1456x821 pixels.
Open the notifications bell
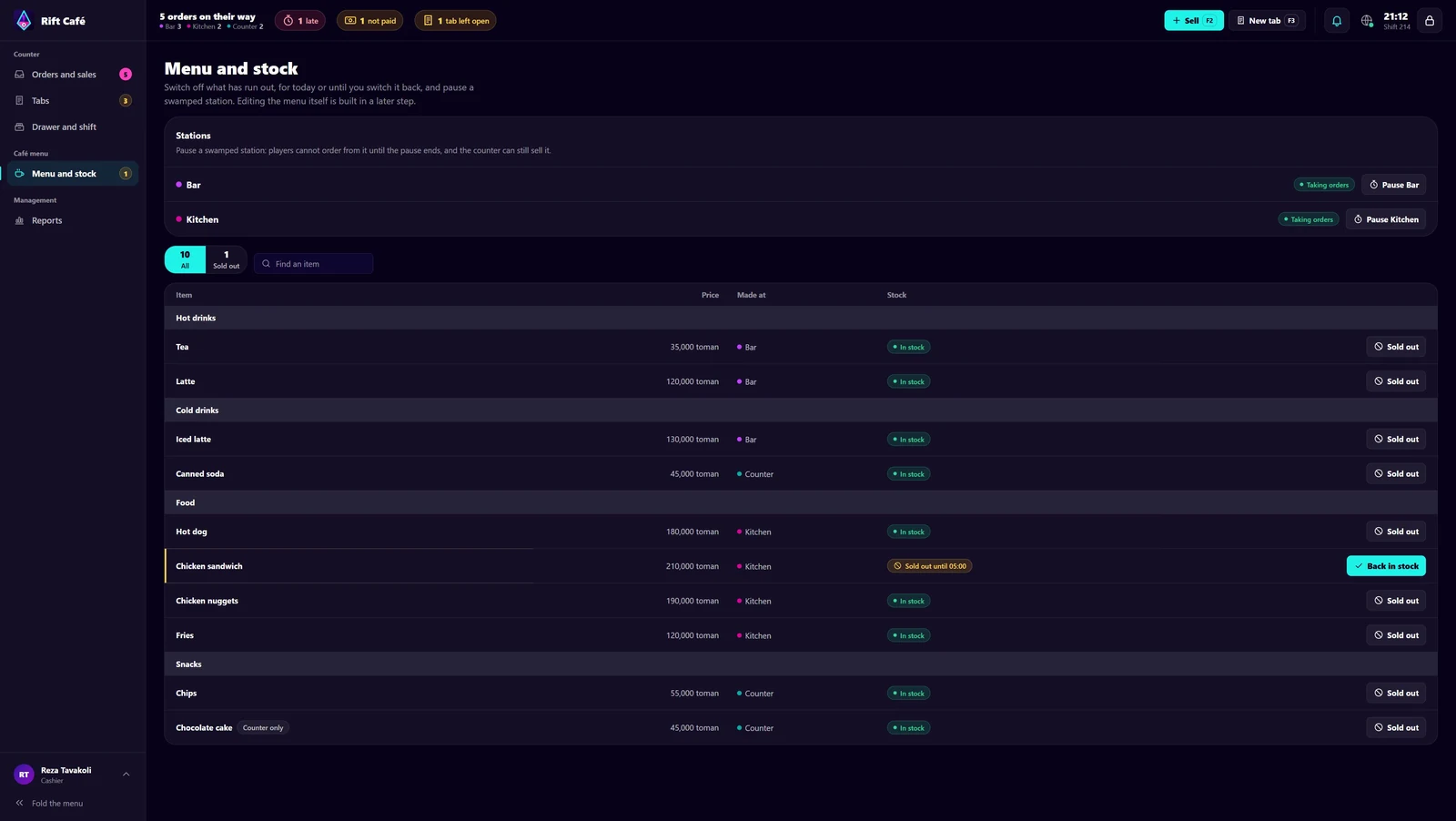point(1336,20)
